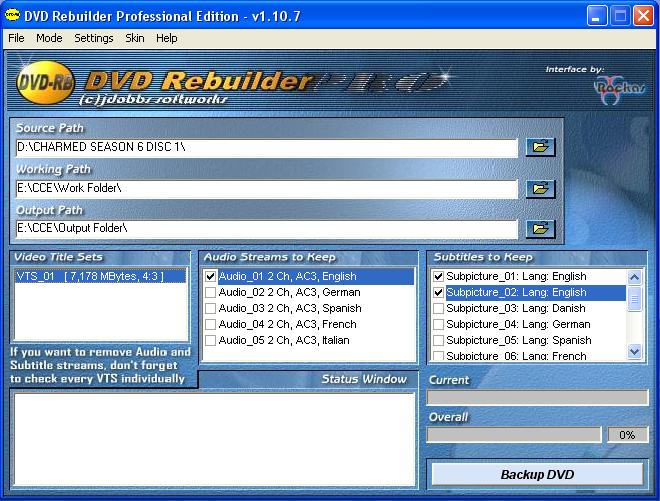This screenshot has height=501, width=660.
Task: Check Subpicture_04 German subtitle
Action: tap(438, 325)
